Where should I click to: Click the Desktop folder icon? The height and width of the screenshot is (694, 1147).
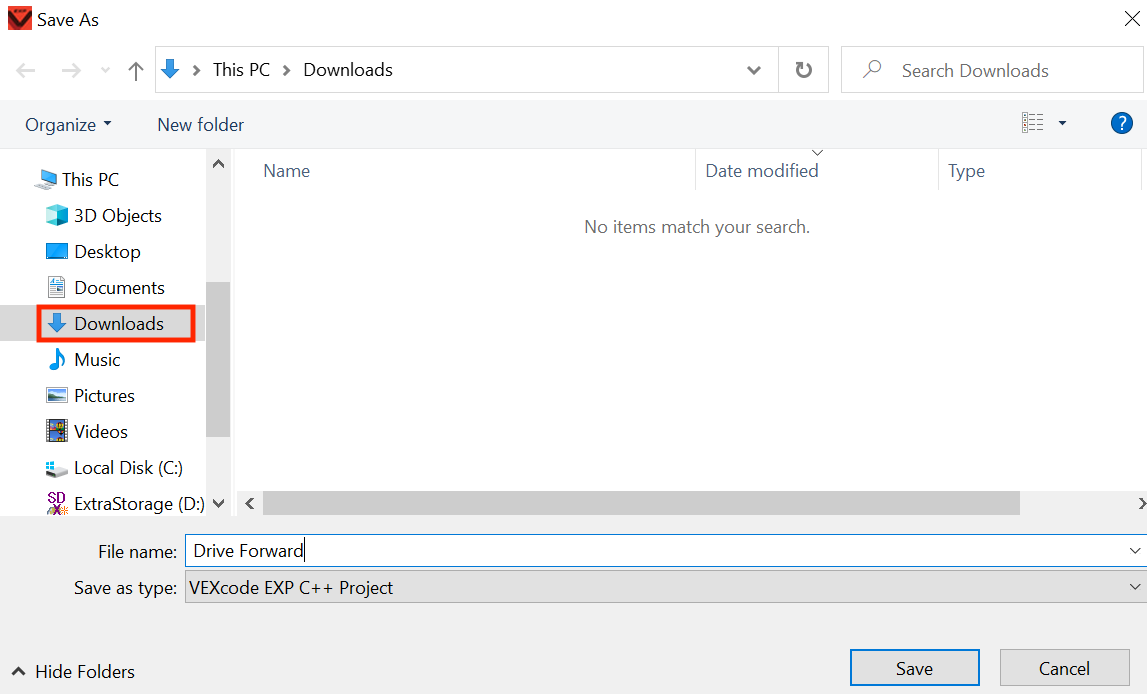point(56,252)
